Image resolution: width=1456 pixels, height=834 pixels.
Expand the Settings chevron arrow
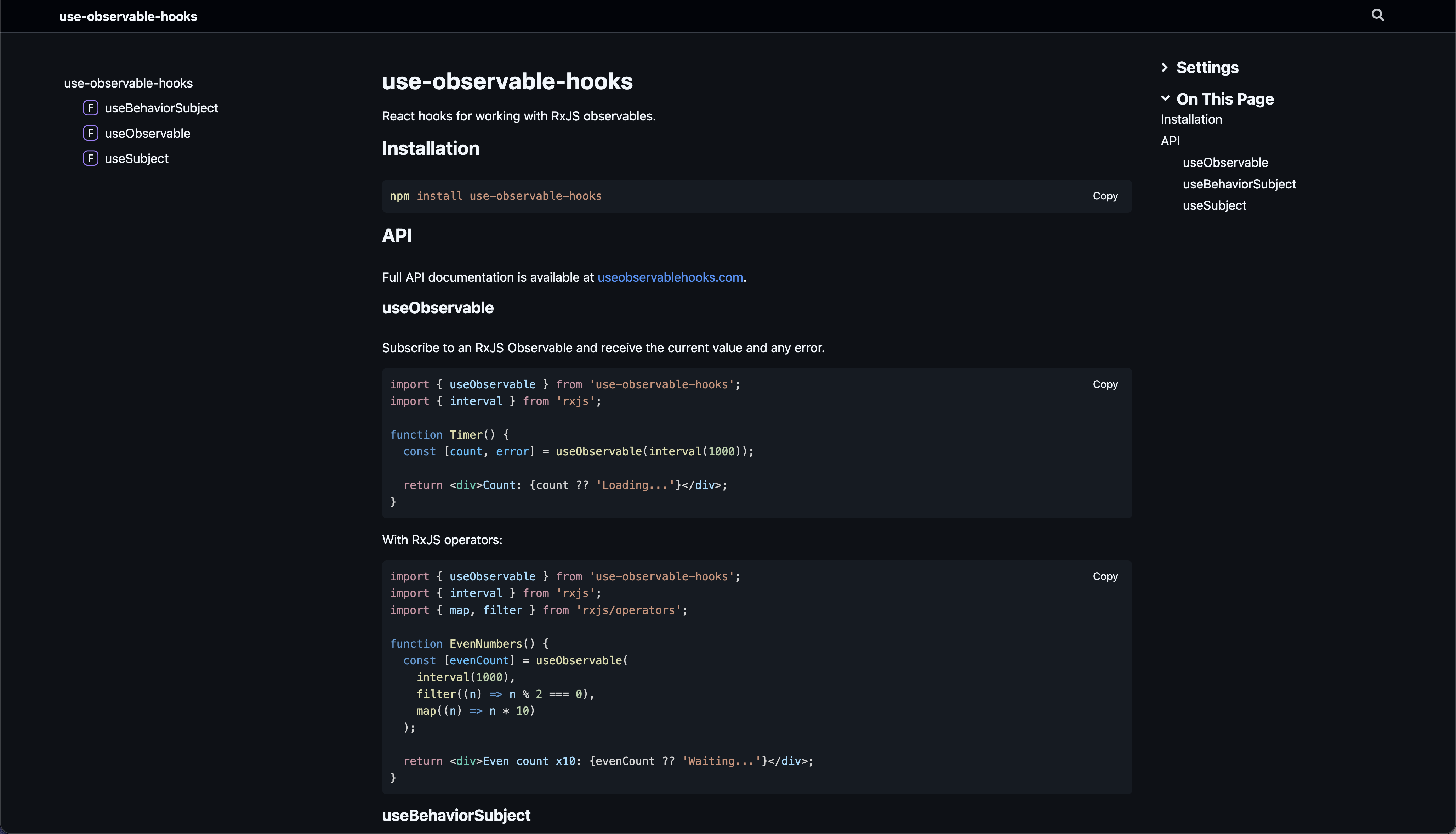point(1165,67)
